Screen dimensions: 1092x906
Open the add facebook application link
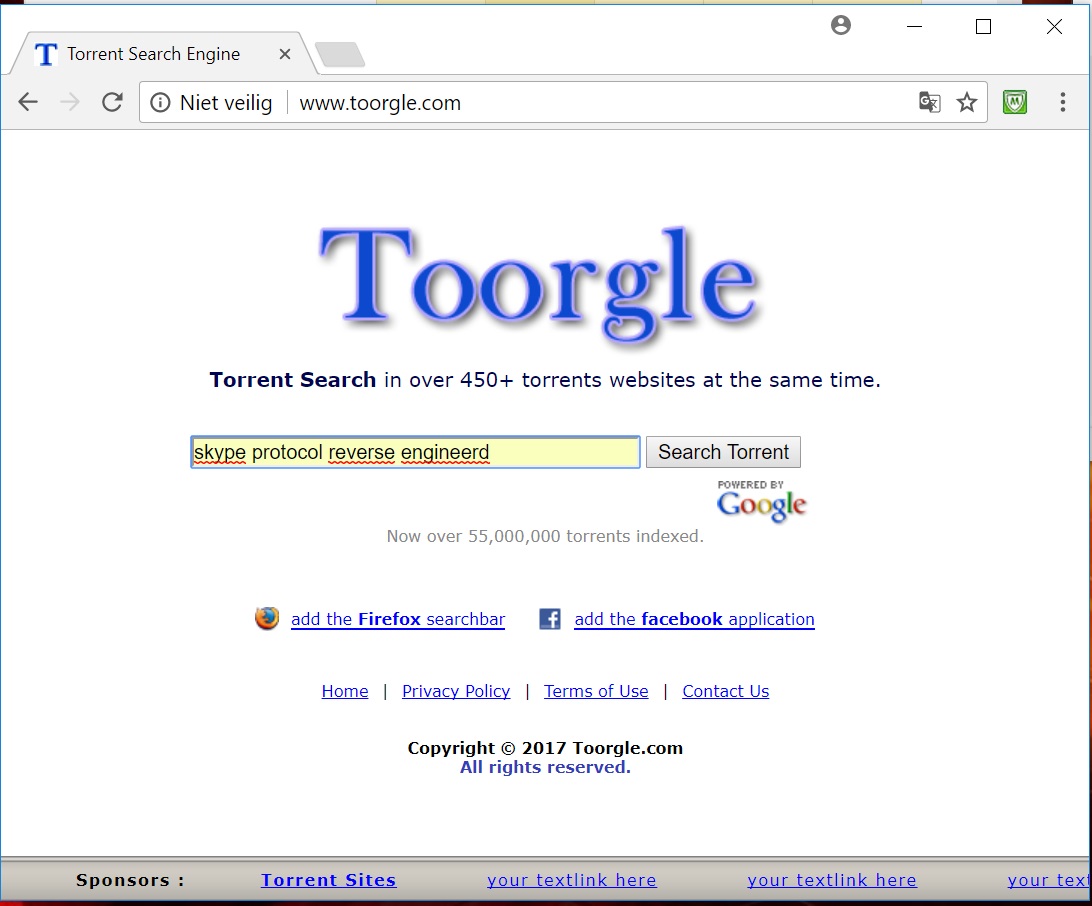tap(694, 619)
